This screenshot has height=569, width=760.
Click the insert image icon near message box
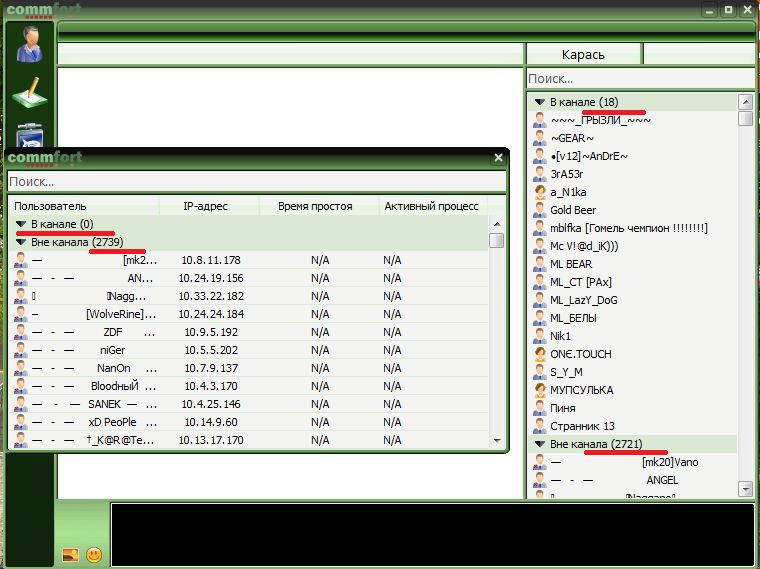click(70, 554)
